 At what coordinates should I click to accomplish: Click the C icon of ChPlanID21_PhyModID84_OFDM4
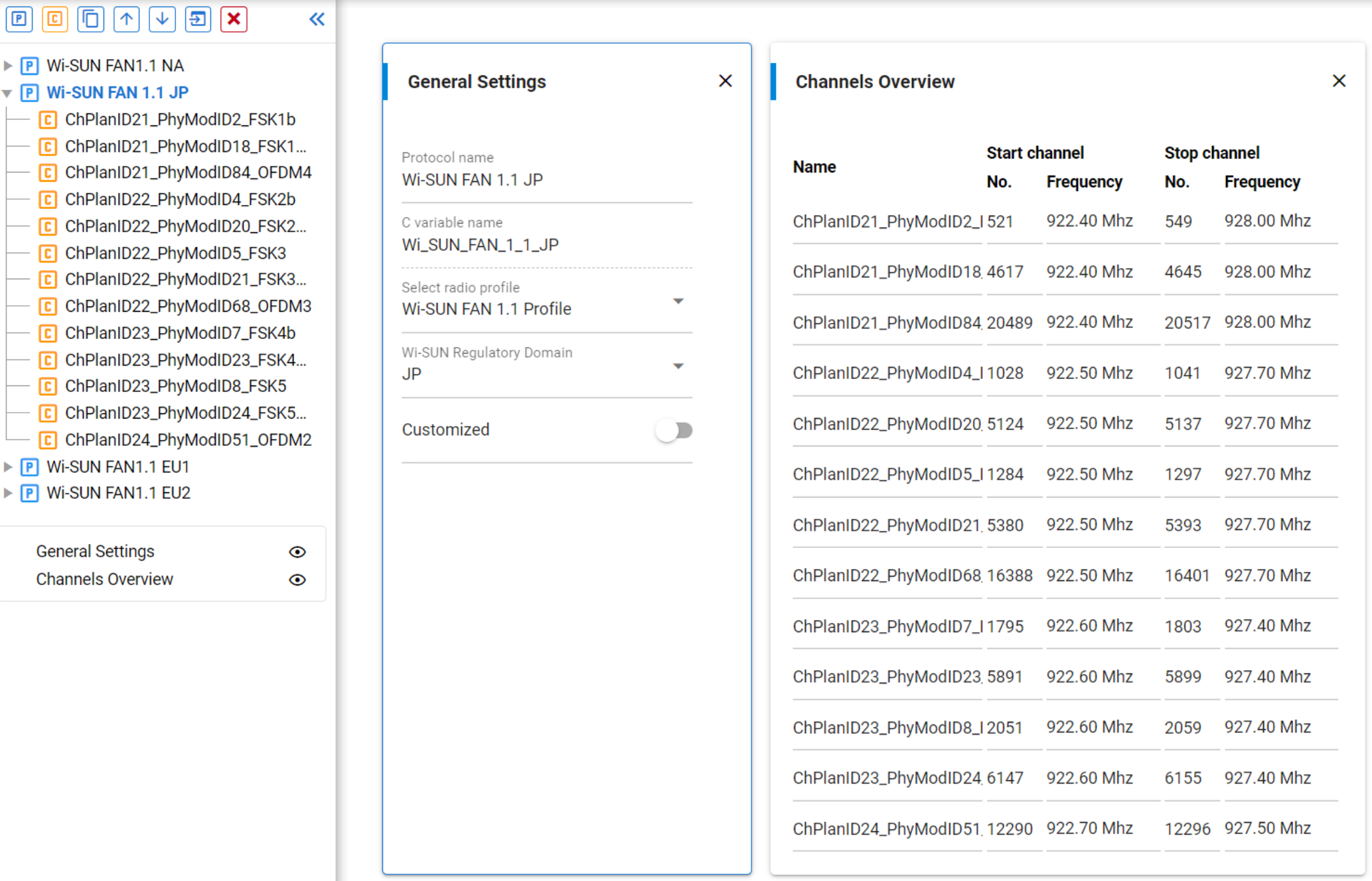(48, 173)
